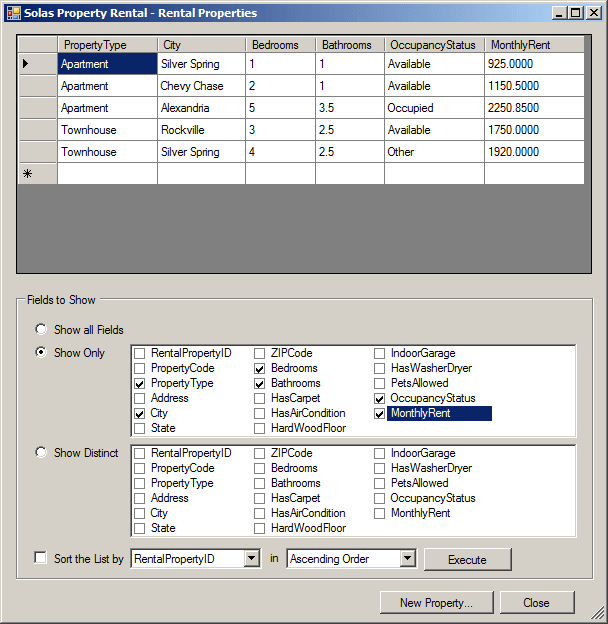Click the PropertyType column header
The height and width of the screenshot is (624, 608).
pyautogui.click(x=107, y=45)
